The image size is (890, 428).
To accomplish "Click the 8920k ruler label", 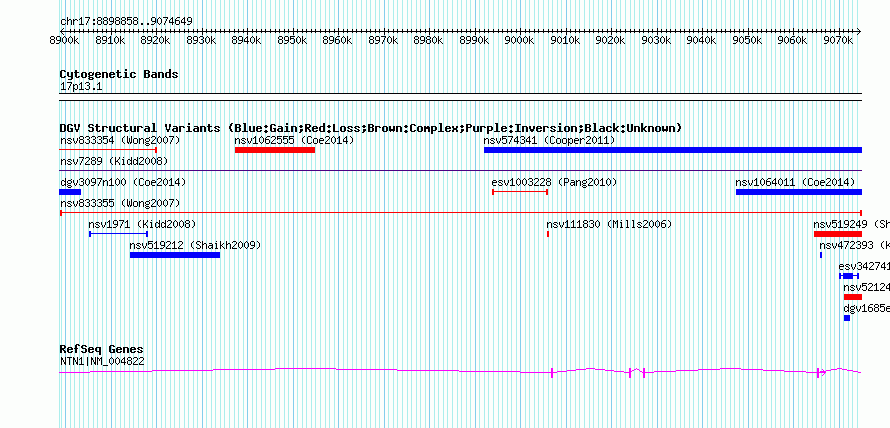I will pyautogui.click(x=156, y=41).
